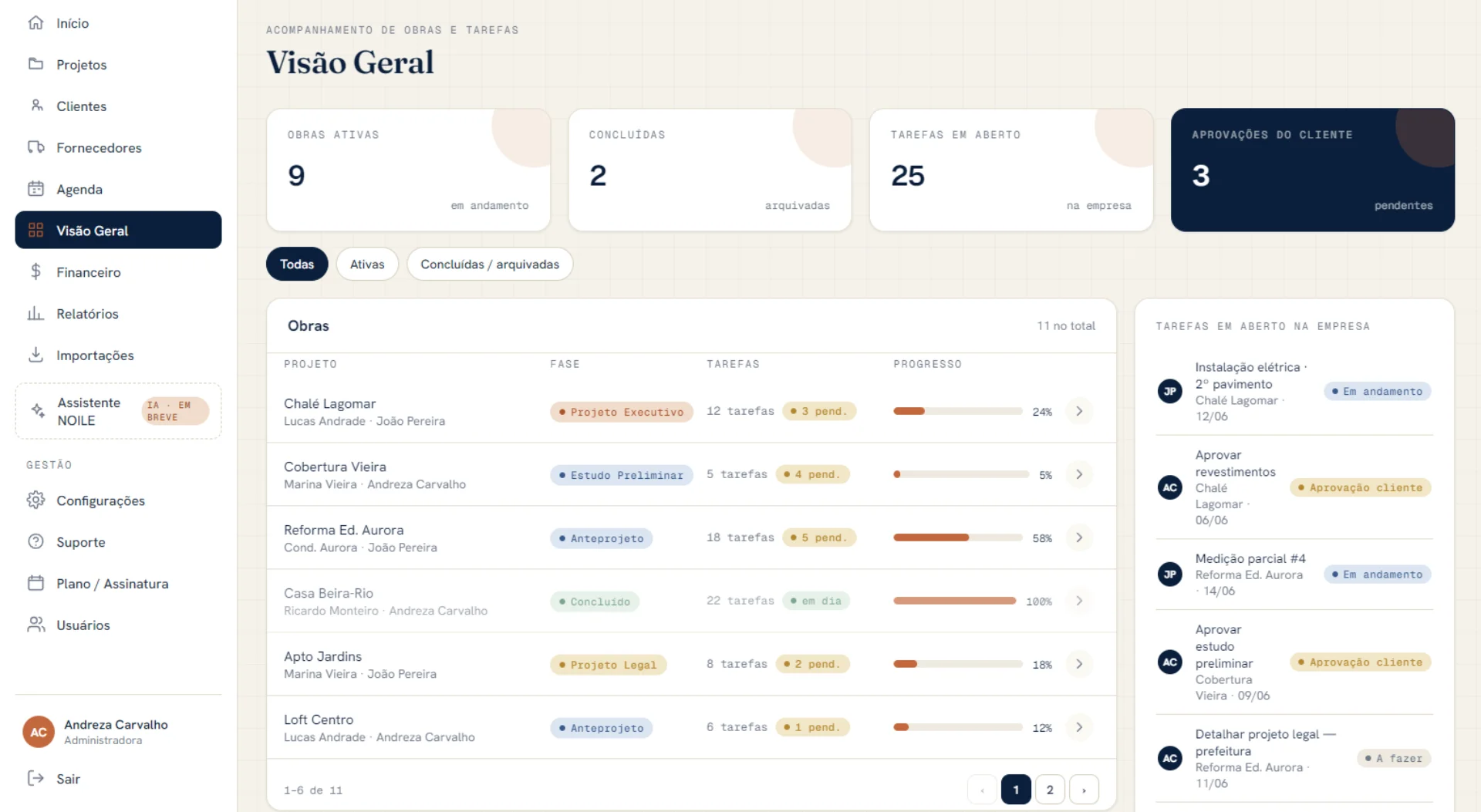Open Financeiro in the sidebar
This screenshot has width=1481, height=812.
(x=118, y=271)
